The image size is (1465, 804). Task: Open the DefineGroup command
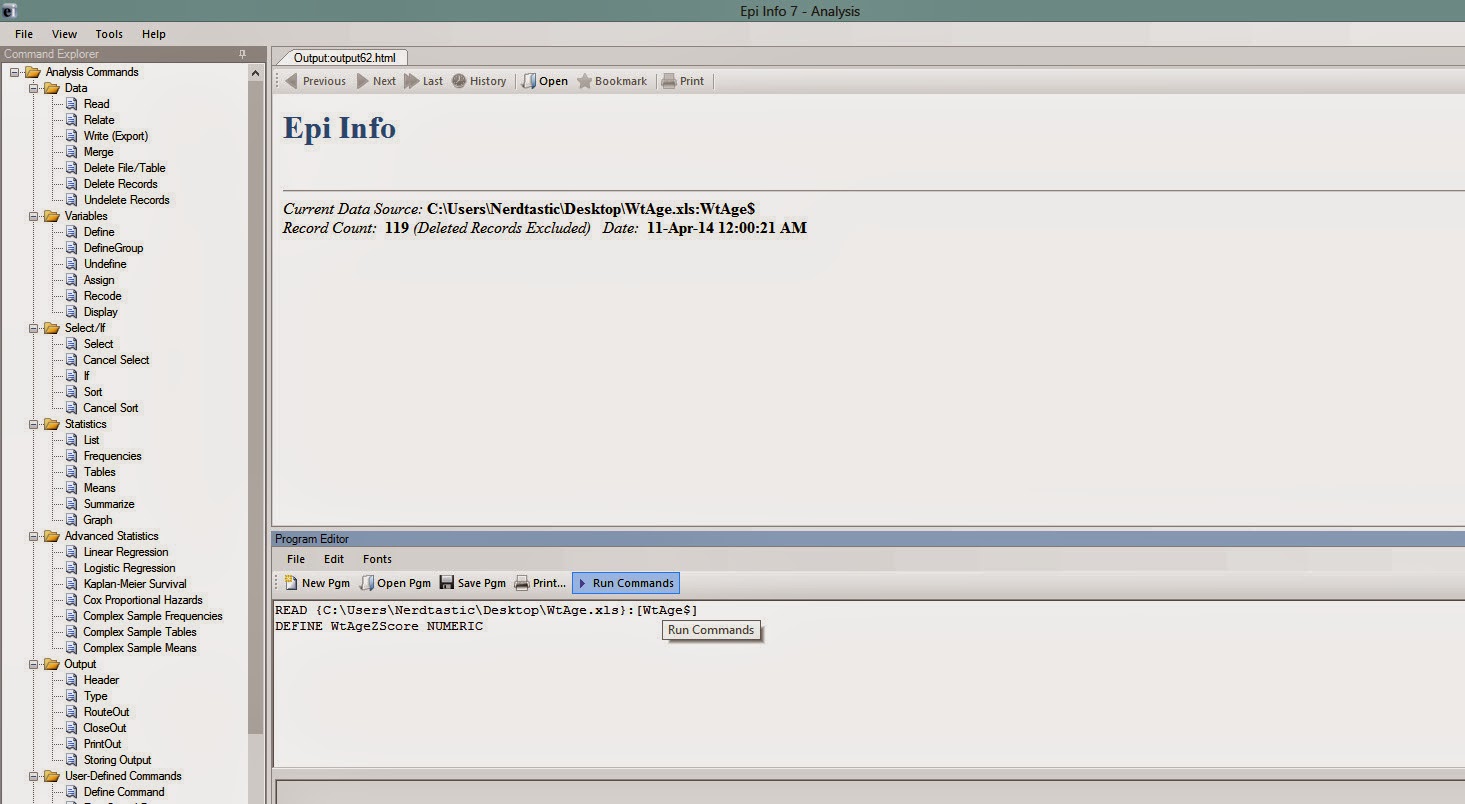pyautogui.click(x=114, y=248)
